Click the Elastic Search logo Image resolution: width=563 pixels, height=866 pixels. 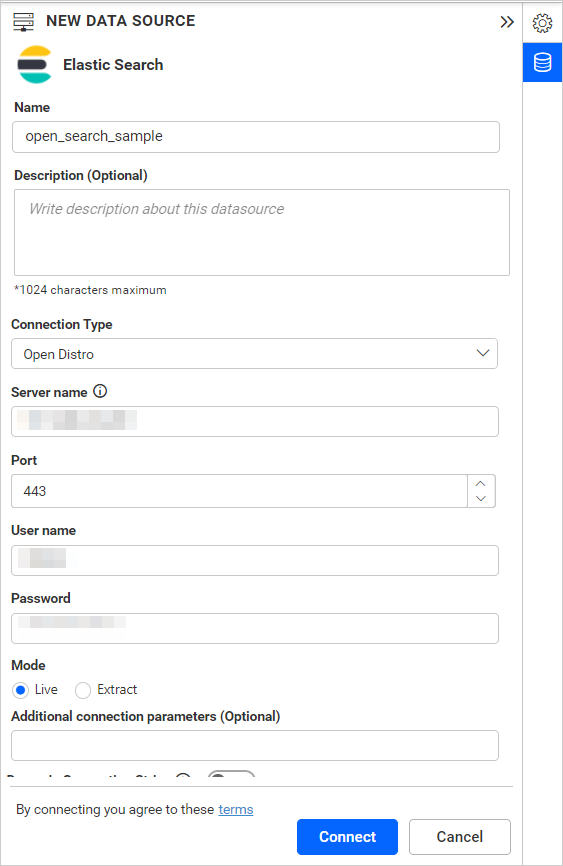click(35, 65)
